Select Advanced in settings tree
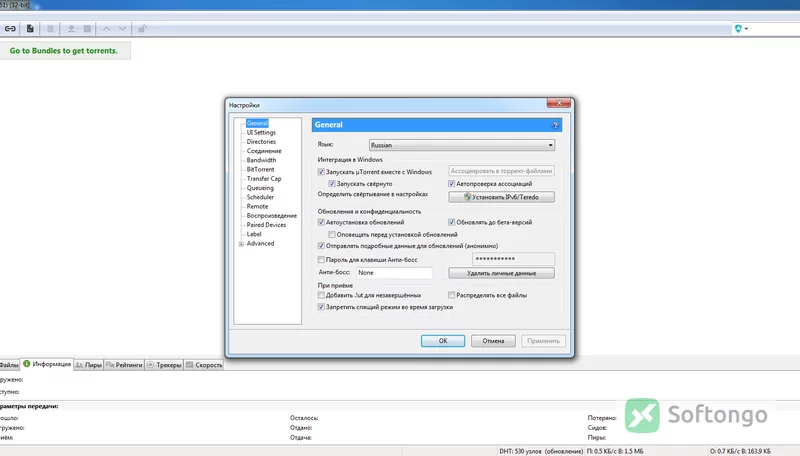Screen dimensions: 800x456 [x=260, y=243]
